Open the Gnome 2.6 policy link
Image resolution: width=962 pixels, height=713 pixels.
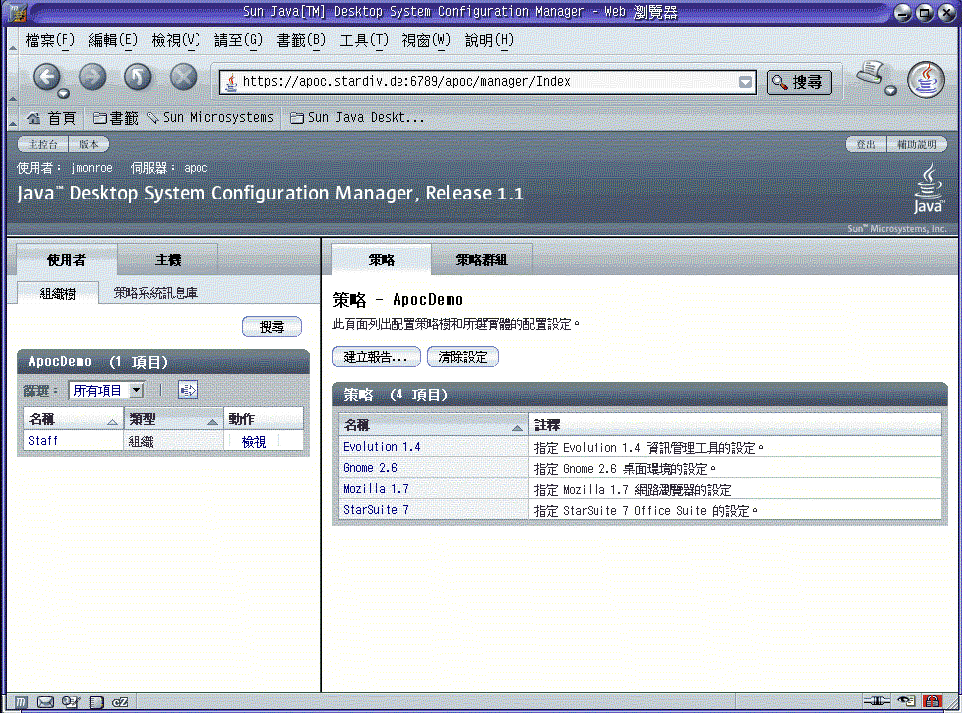tap(370, 468)
